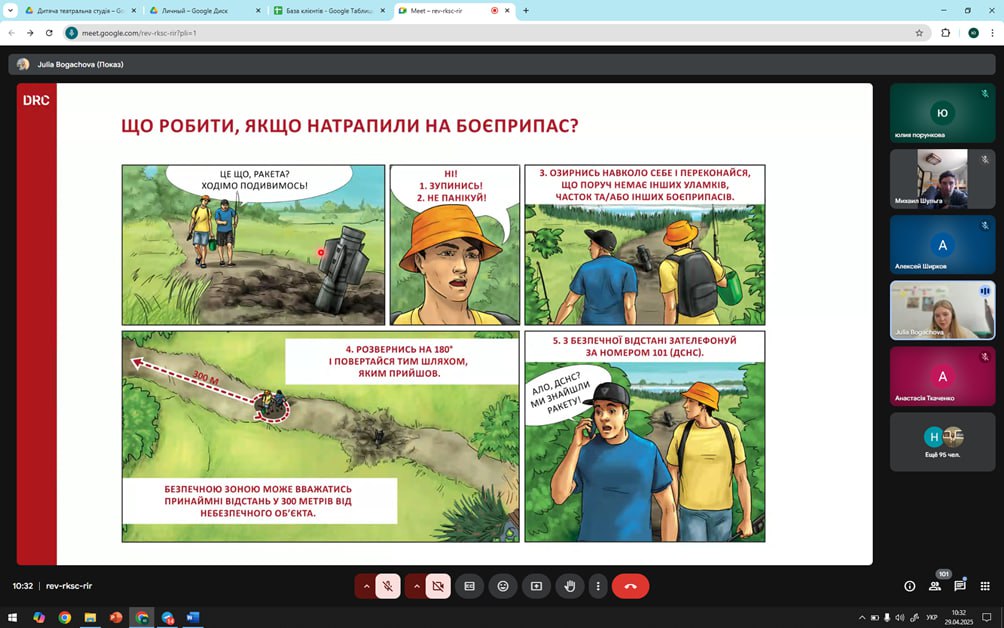Expand video settings arrow beside camera

tap(416, 586)
